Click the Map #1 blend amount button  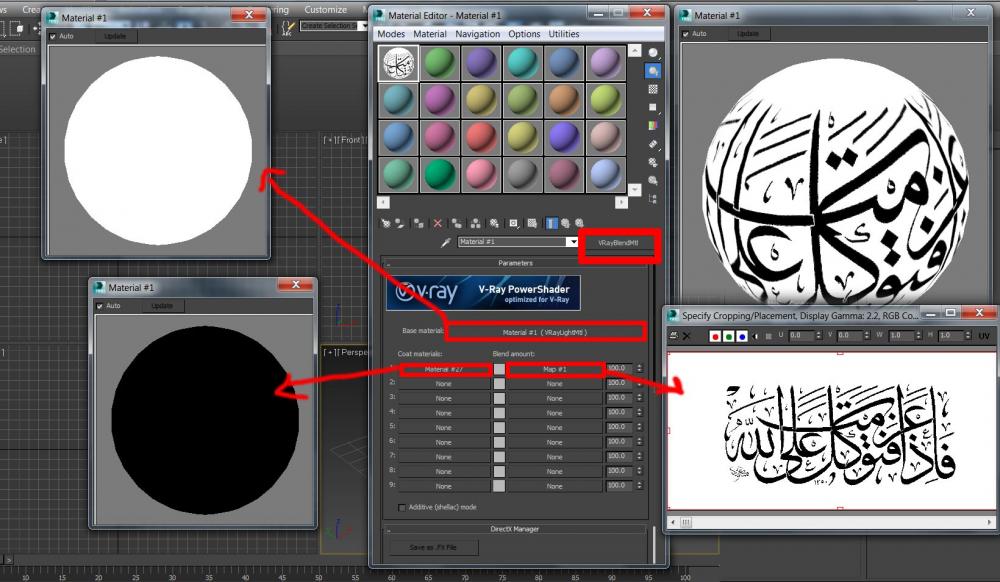click(x=555, y=369)
